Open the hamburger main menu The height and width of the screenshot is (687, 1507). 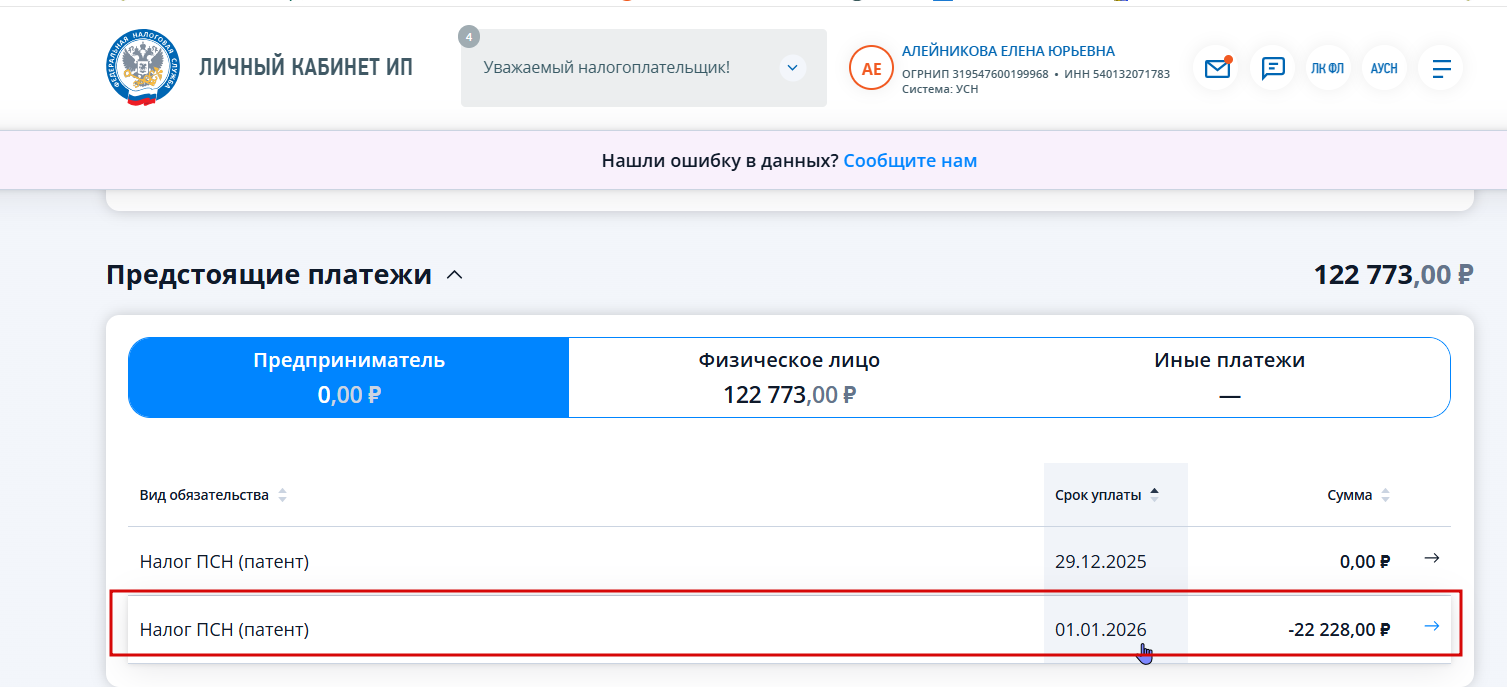(1441, 69)
